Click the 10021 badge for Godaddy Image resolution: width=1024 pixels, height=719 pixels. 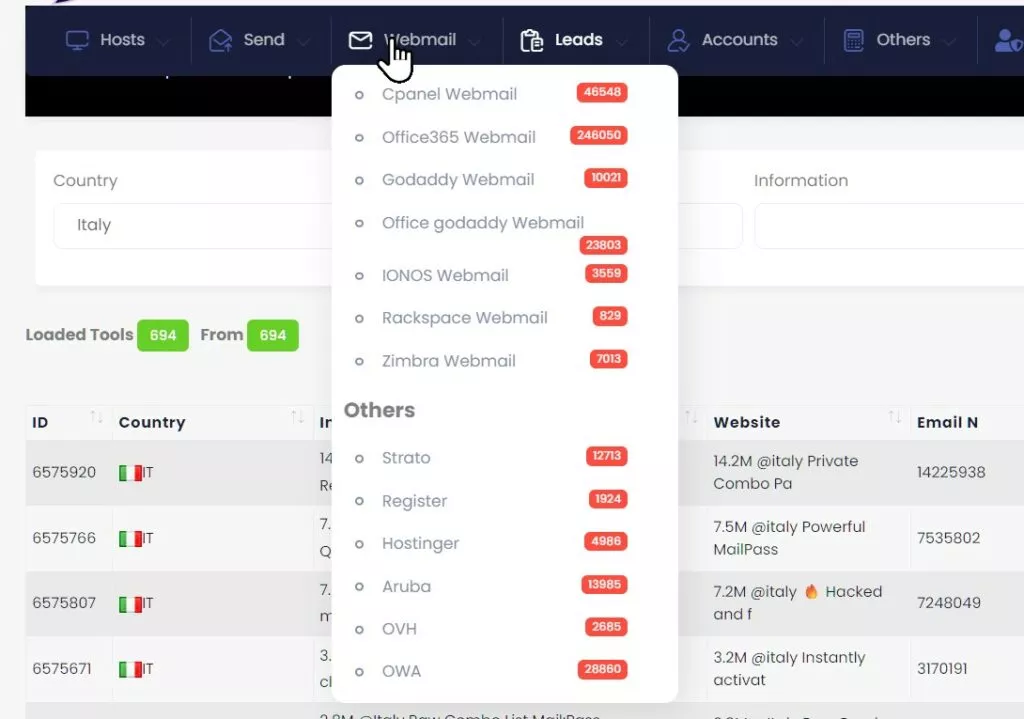[x=605, y=178]
